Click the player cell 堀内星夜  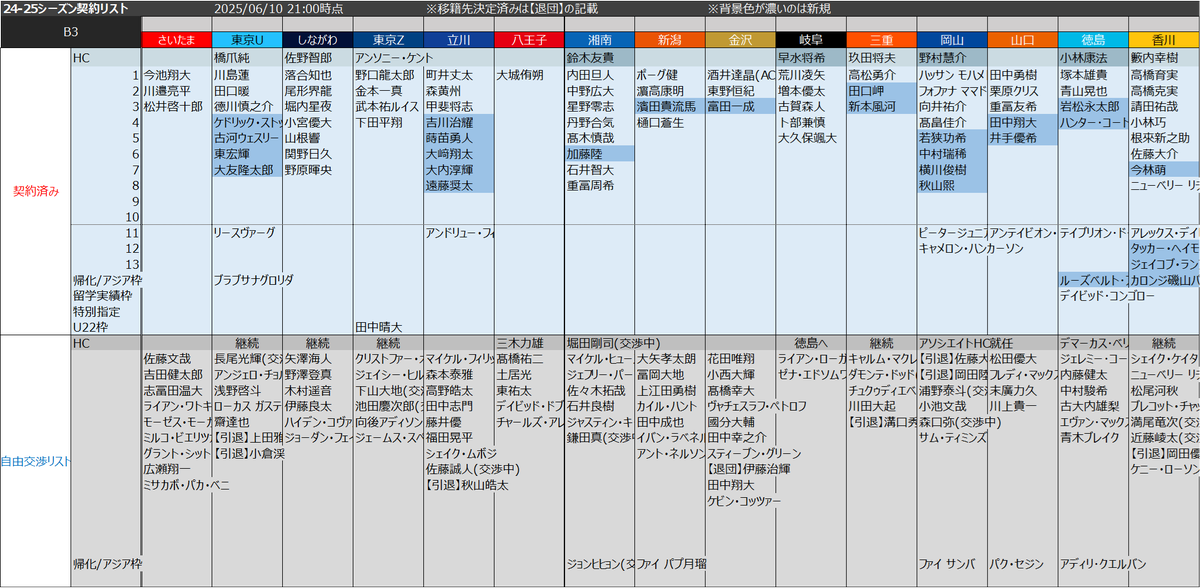[318, 105]
